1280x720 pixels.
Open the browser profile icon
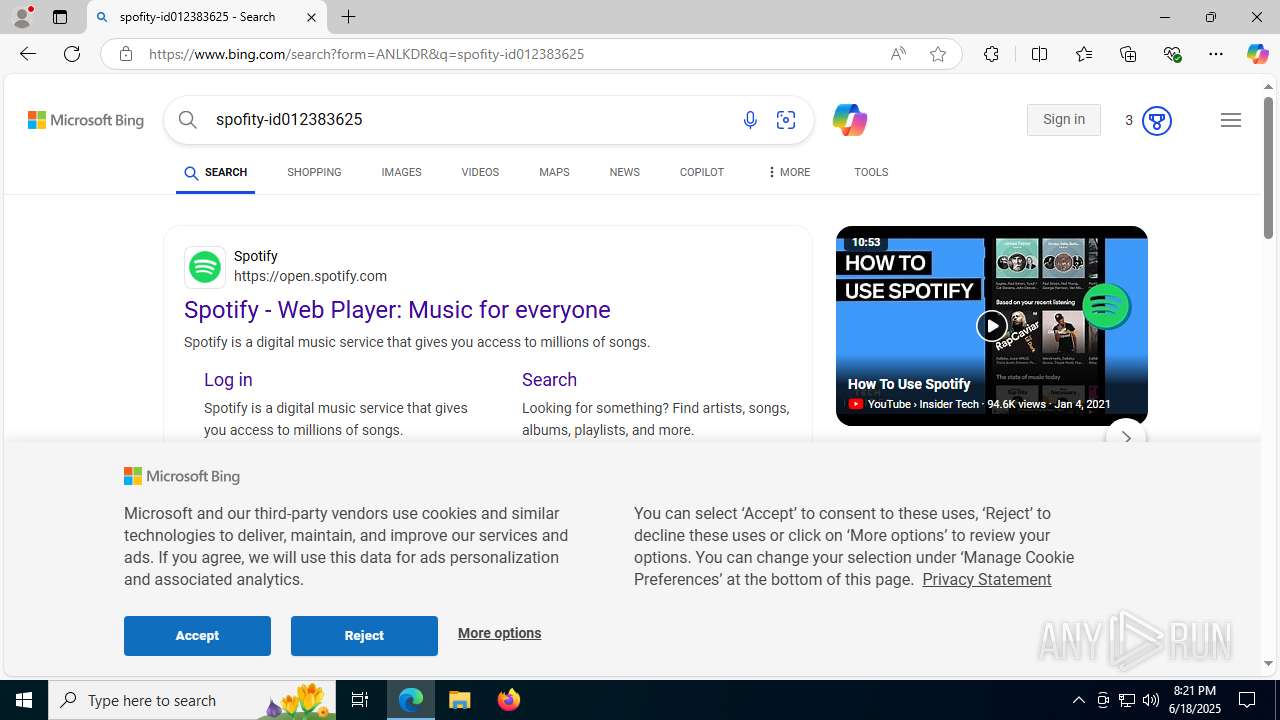(x=22, y=17)
